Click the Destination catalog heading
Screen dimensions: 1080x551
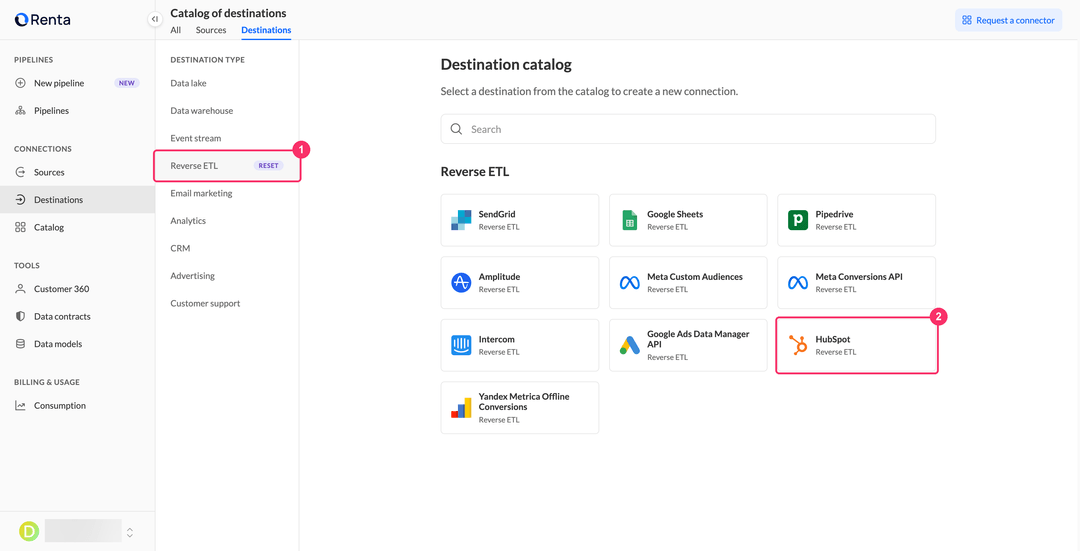[x=506, y=65]
